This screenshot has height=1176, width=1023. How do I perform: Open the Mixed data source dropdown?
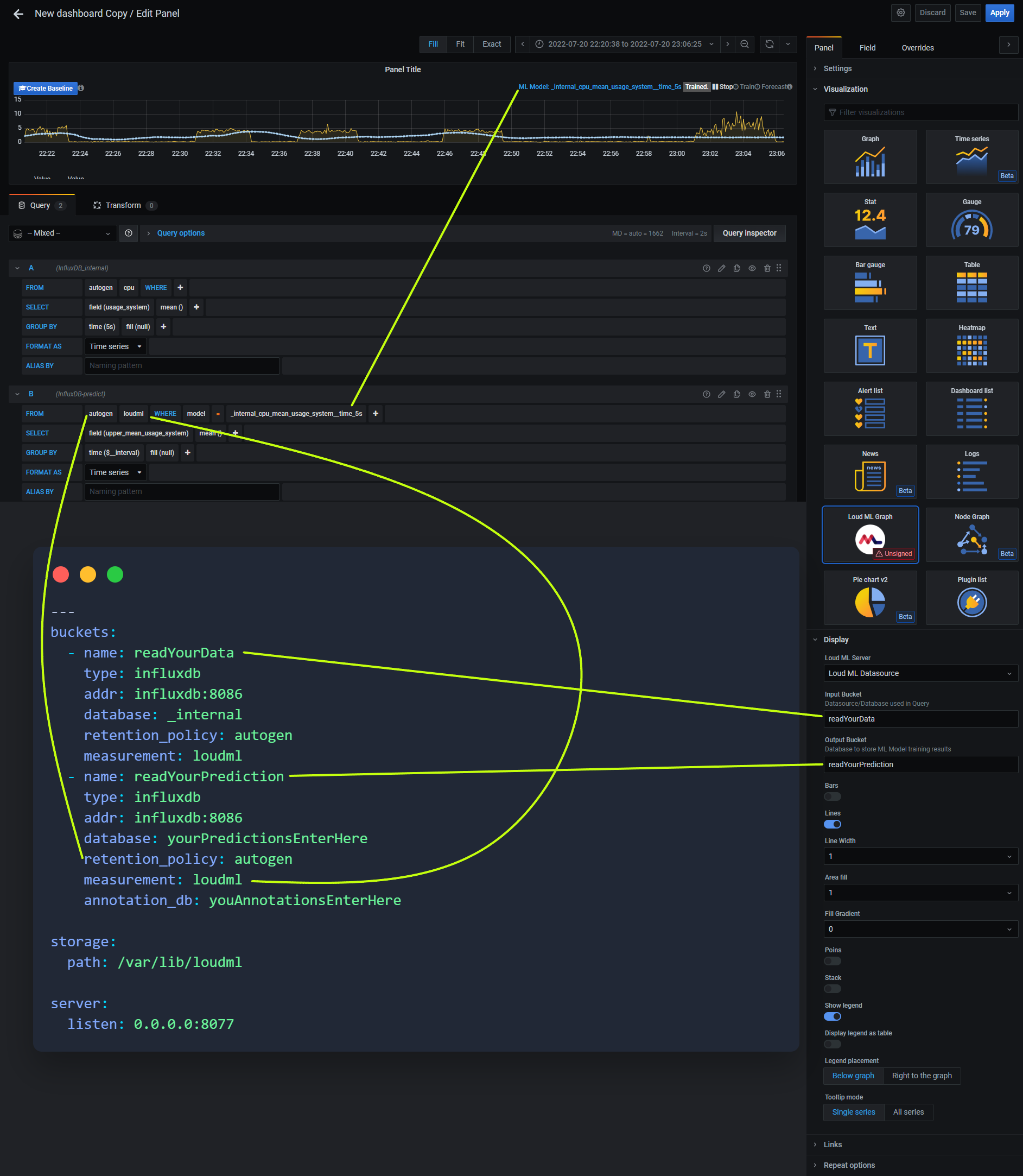[x=62, y=233]
